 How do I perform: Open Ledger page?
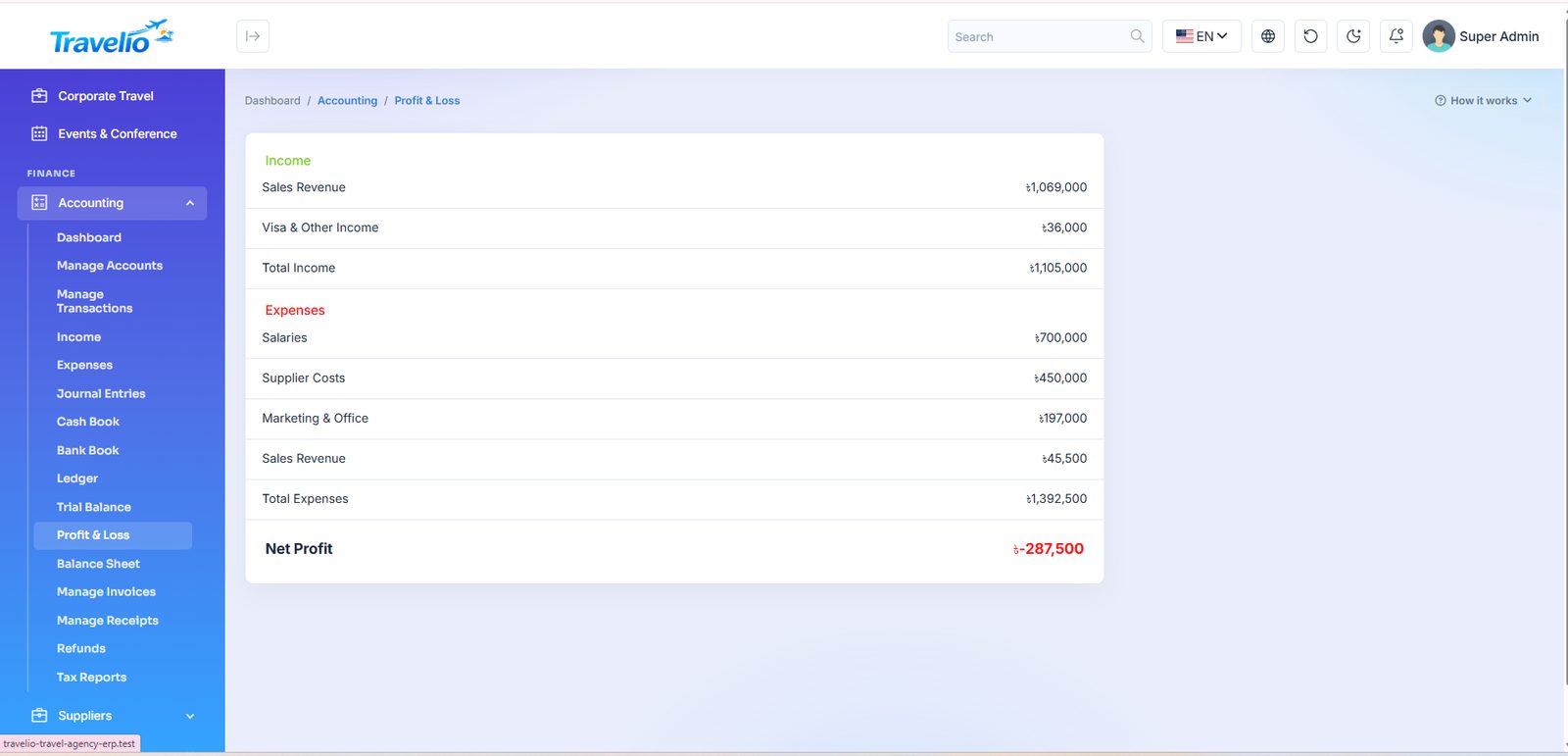coord(77,479)
